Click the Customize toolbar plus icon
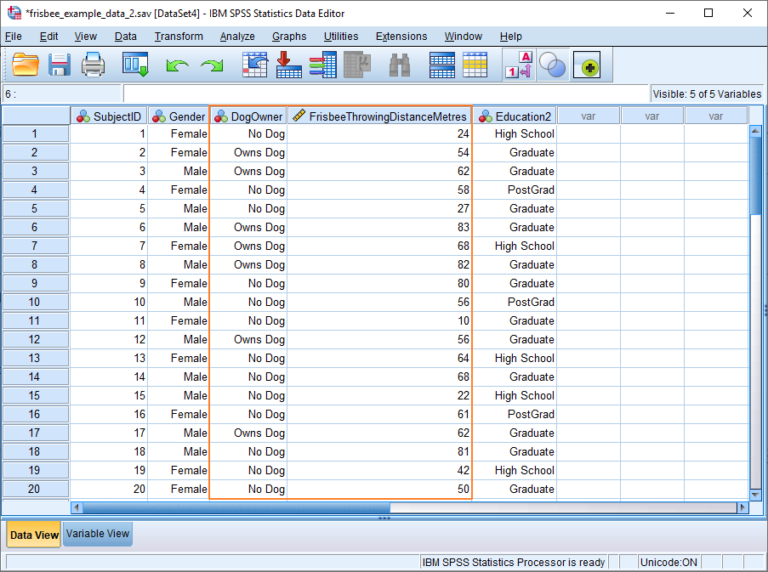 tap(587, 65)
